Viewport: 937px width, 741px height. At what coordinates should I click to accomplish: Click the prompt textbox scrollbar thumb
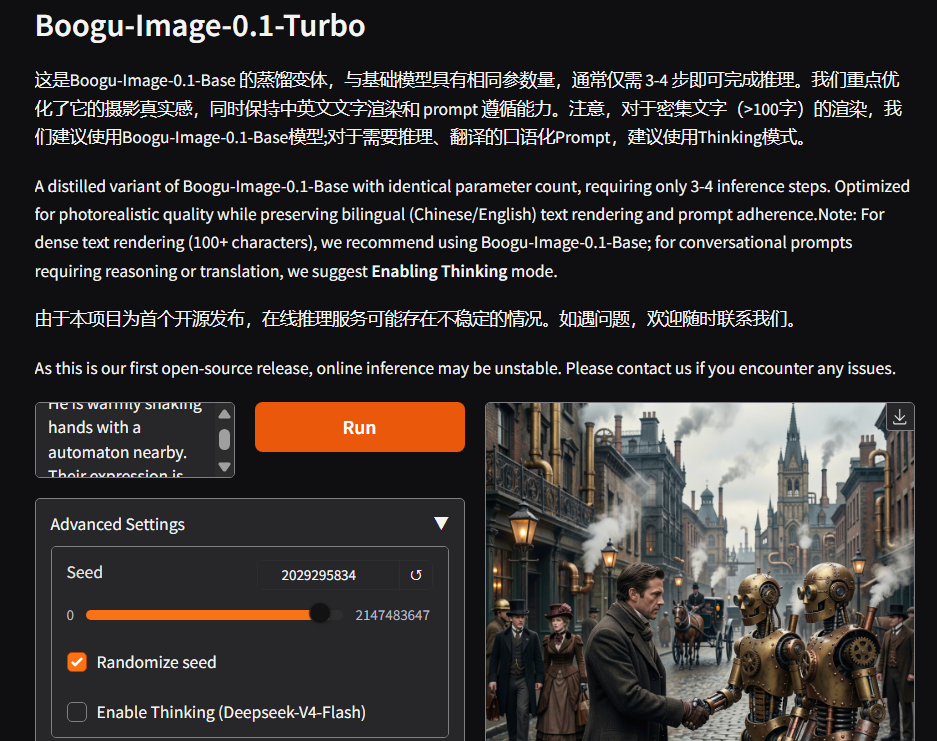tap(224, 439)
